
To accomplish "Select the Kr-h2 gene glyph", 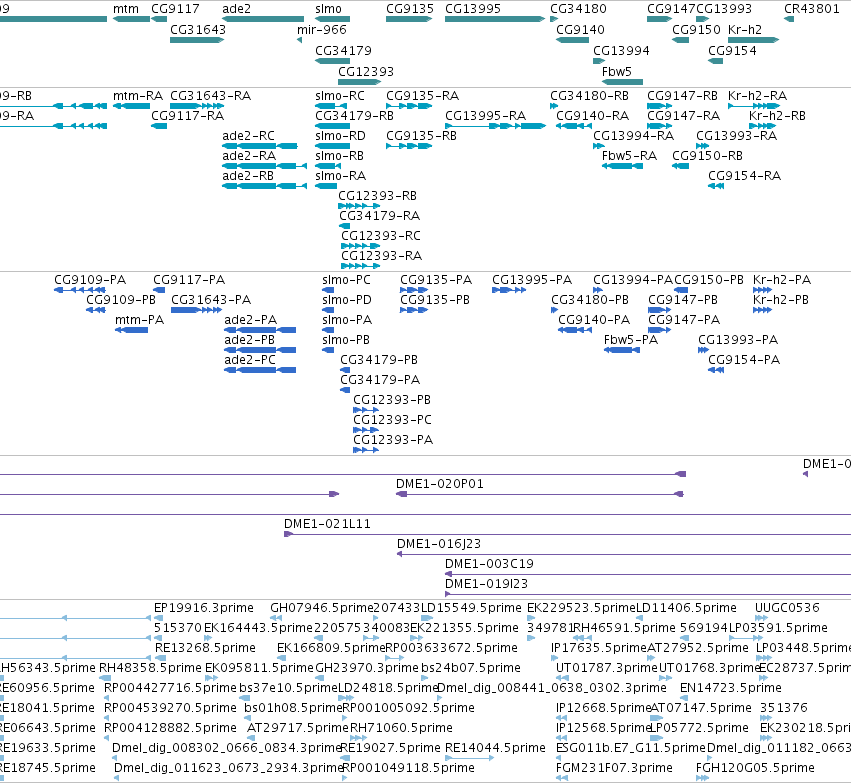I will [753, 40].
